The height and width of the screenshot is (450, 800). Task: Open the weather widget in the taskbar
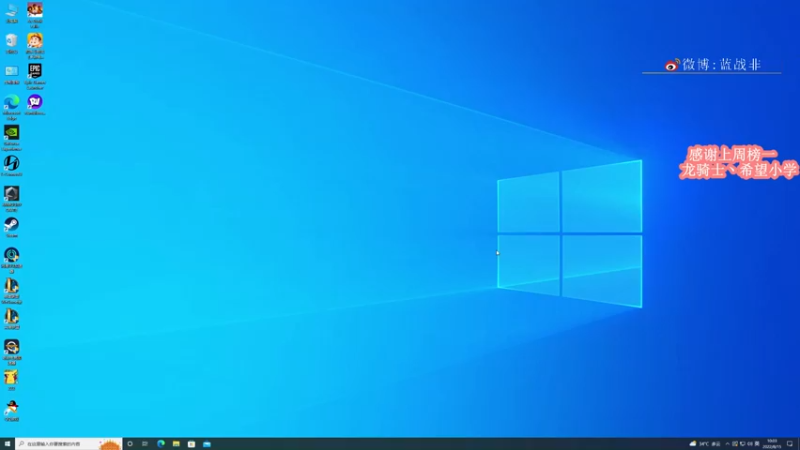(705, 444)
